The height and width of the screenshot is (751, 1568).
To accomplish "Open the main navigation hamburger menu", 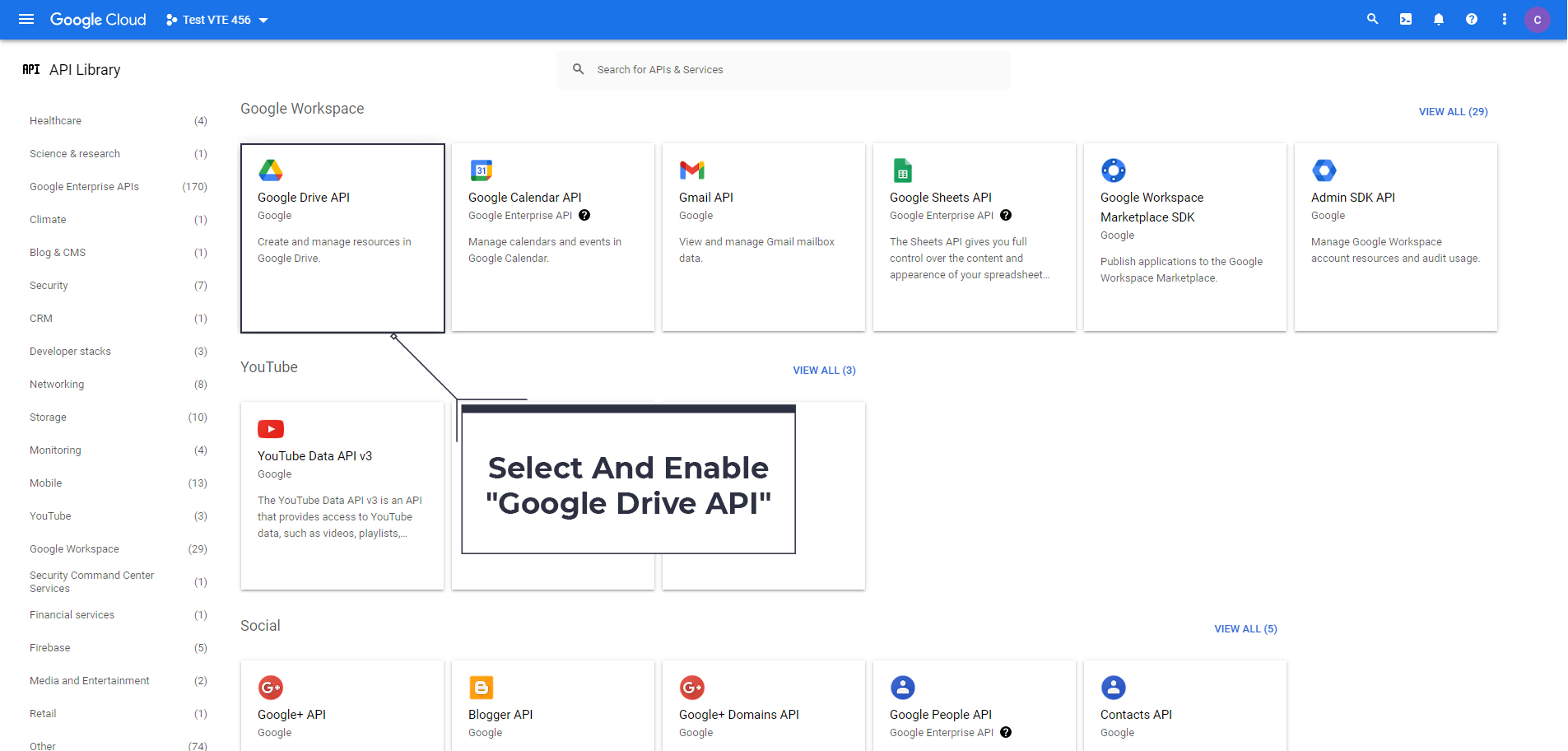I will point(26,19).
